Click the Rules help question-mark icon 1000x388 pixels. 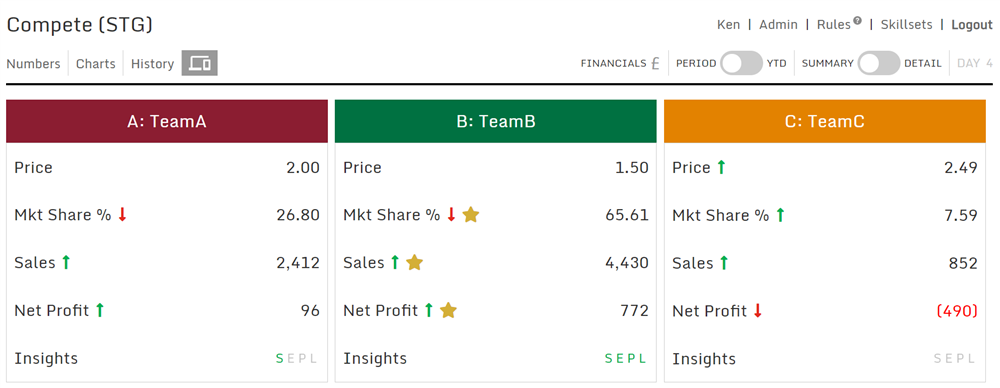pyautogui.click(x=857, y=20)
